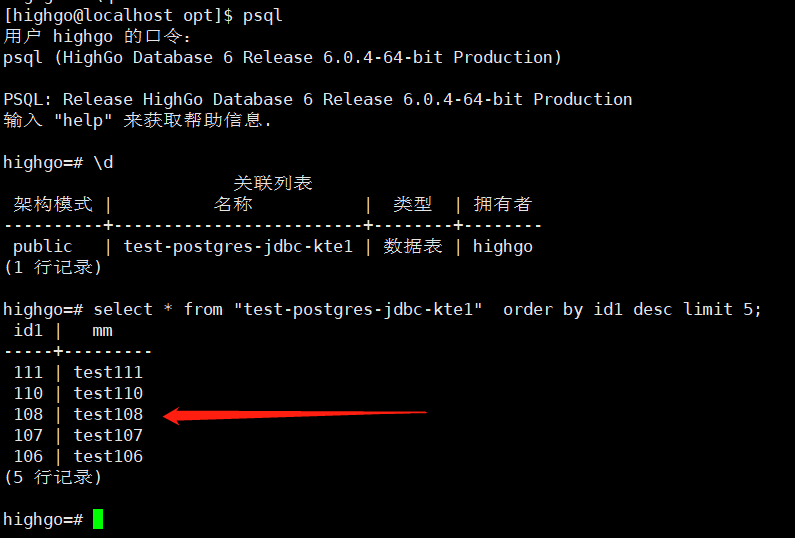Click the \d command text
795x538 pixels.
point(103,162)
